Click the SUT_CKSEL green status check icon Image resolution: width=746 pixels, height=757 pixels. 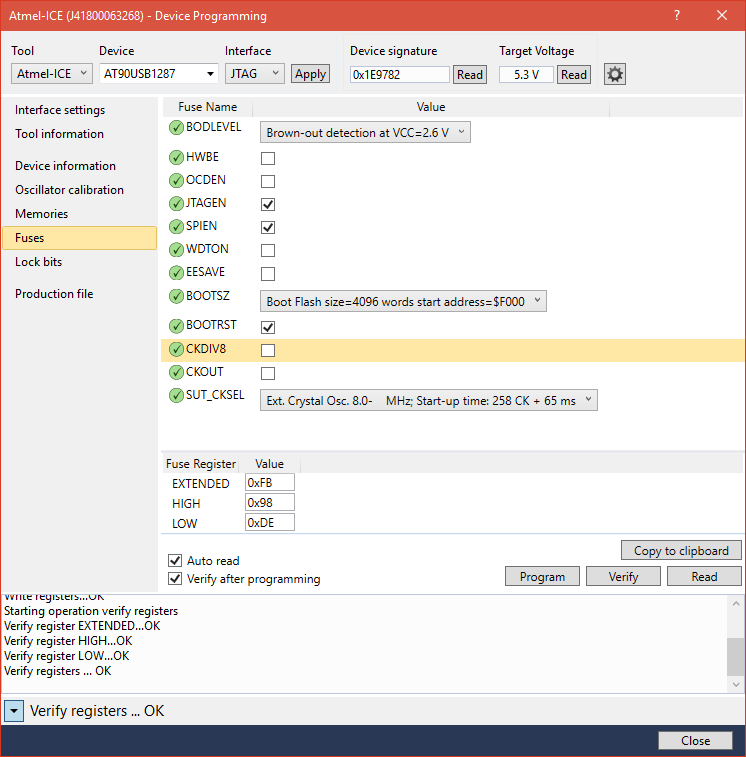tap(176, 395)
